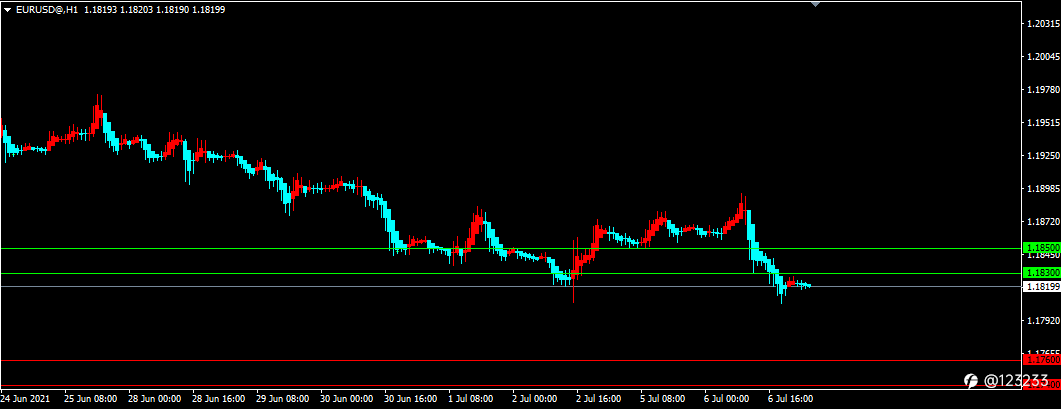
Task: Click the 1.19250 price scale value
Action: (x=1043, y=155)
